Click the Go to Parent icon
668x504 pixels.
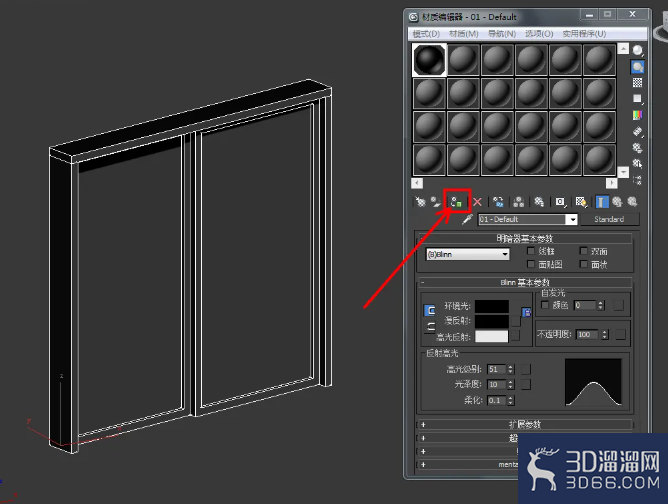click(617, 202)
